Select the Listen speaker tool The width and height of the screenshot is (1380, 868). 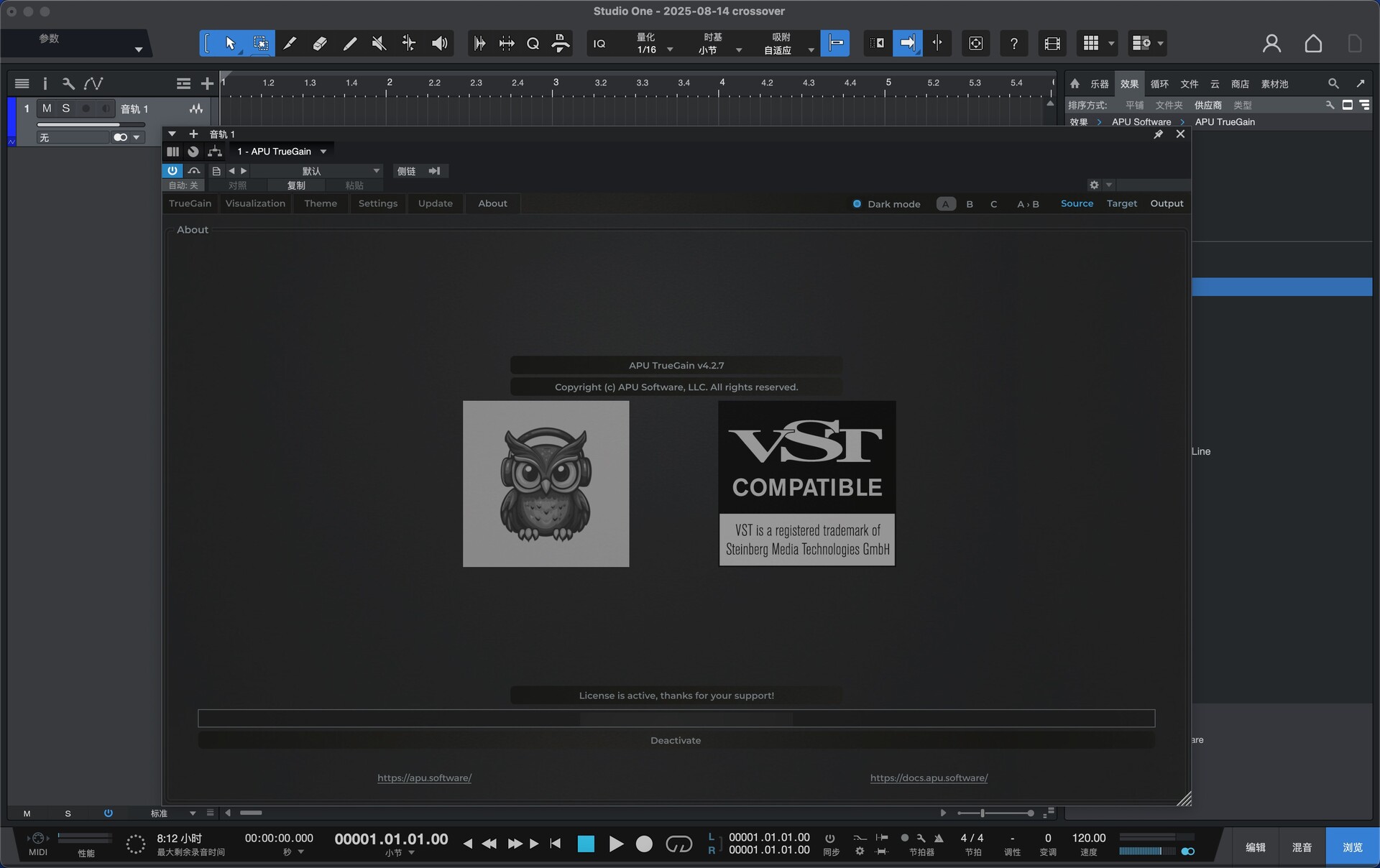(x=439, y=44)
